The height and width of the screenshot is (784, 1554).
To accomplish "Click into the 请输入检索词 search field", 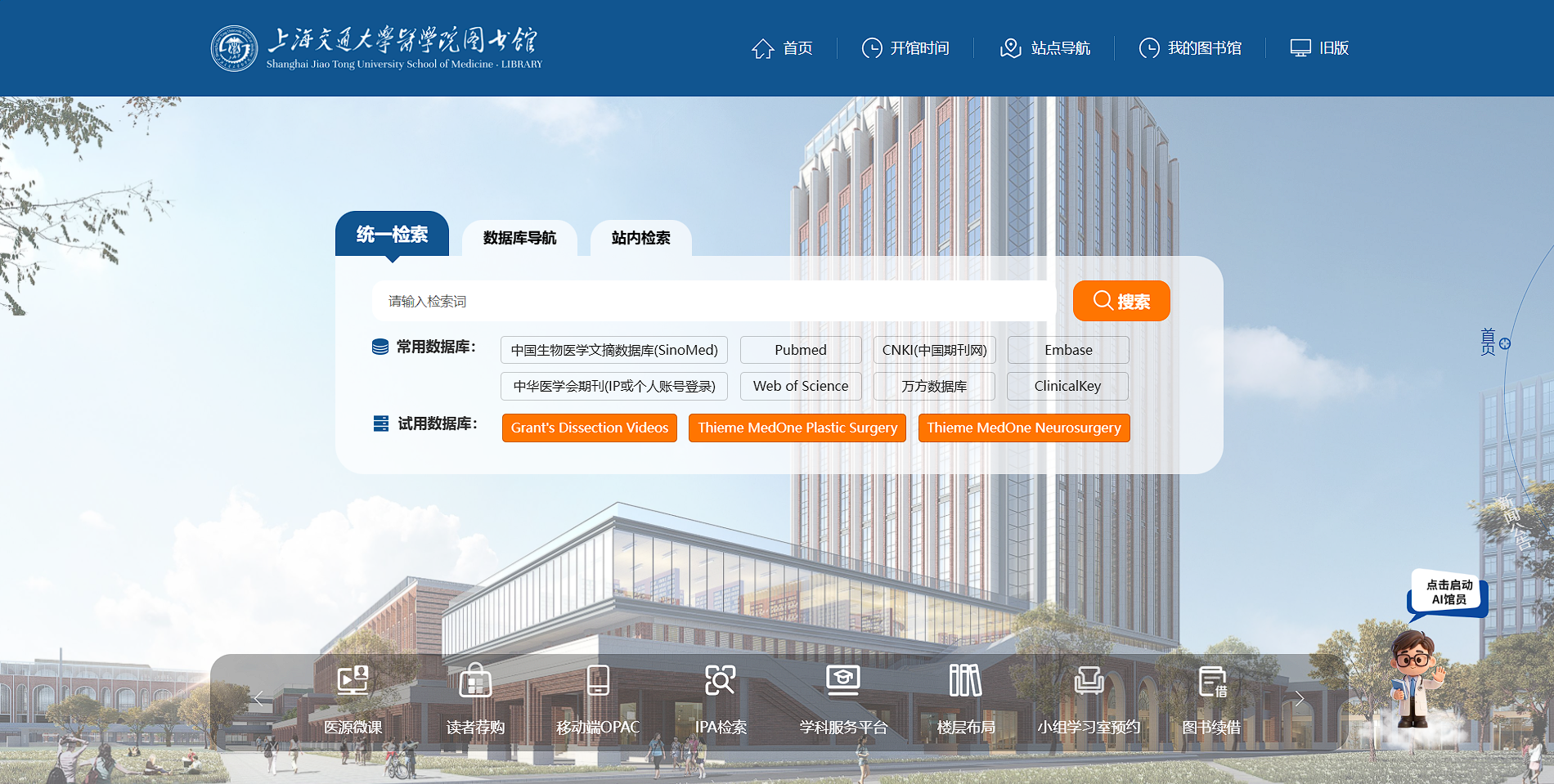I will tap(712, 301).
